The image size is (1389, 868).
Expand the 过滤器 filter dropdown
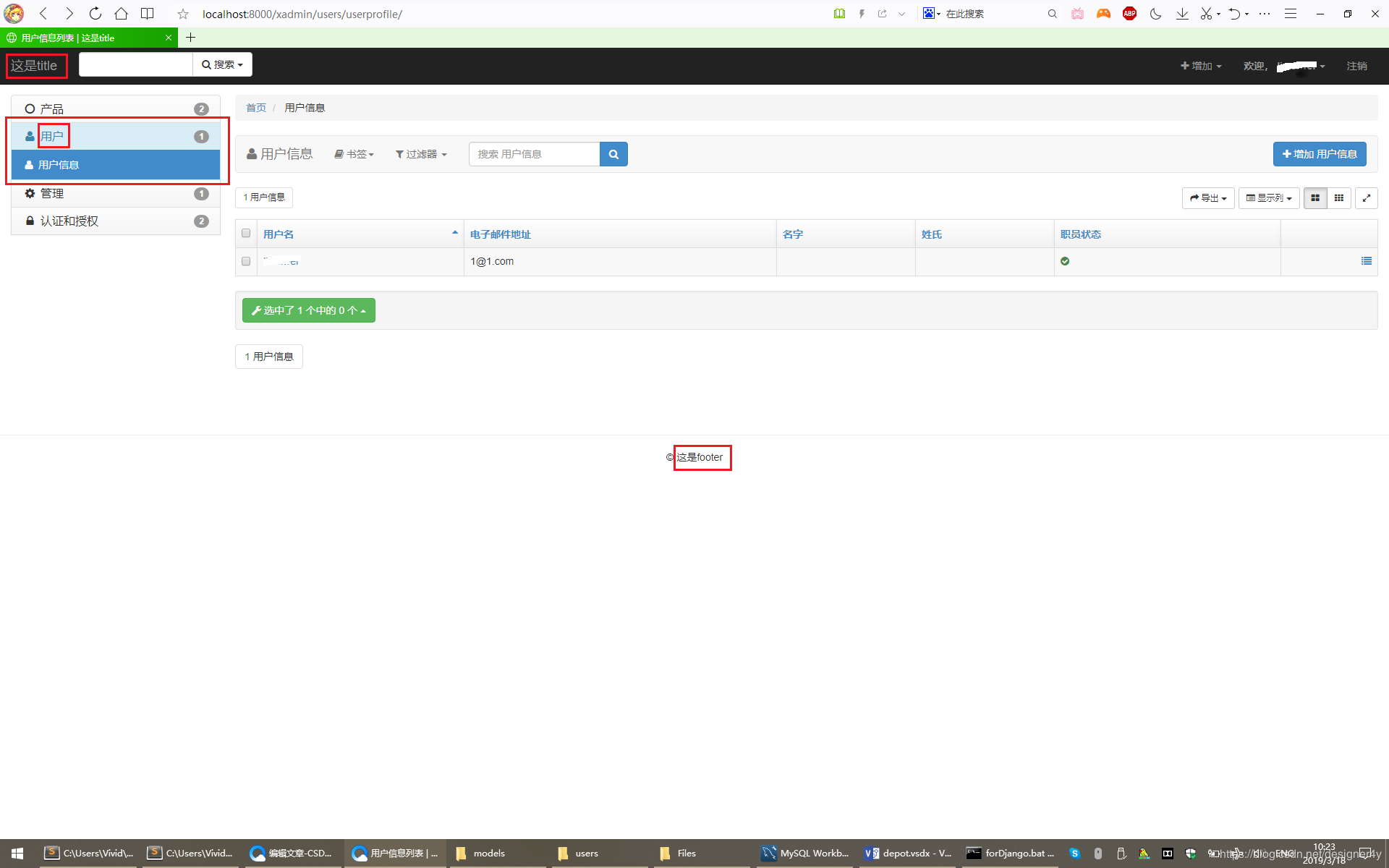(x=421, y=154)
